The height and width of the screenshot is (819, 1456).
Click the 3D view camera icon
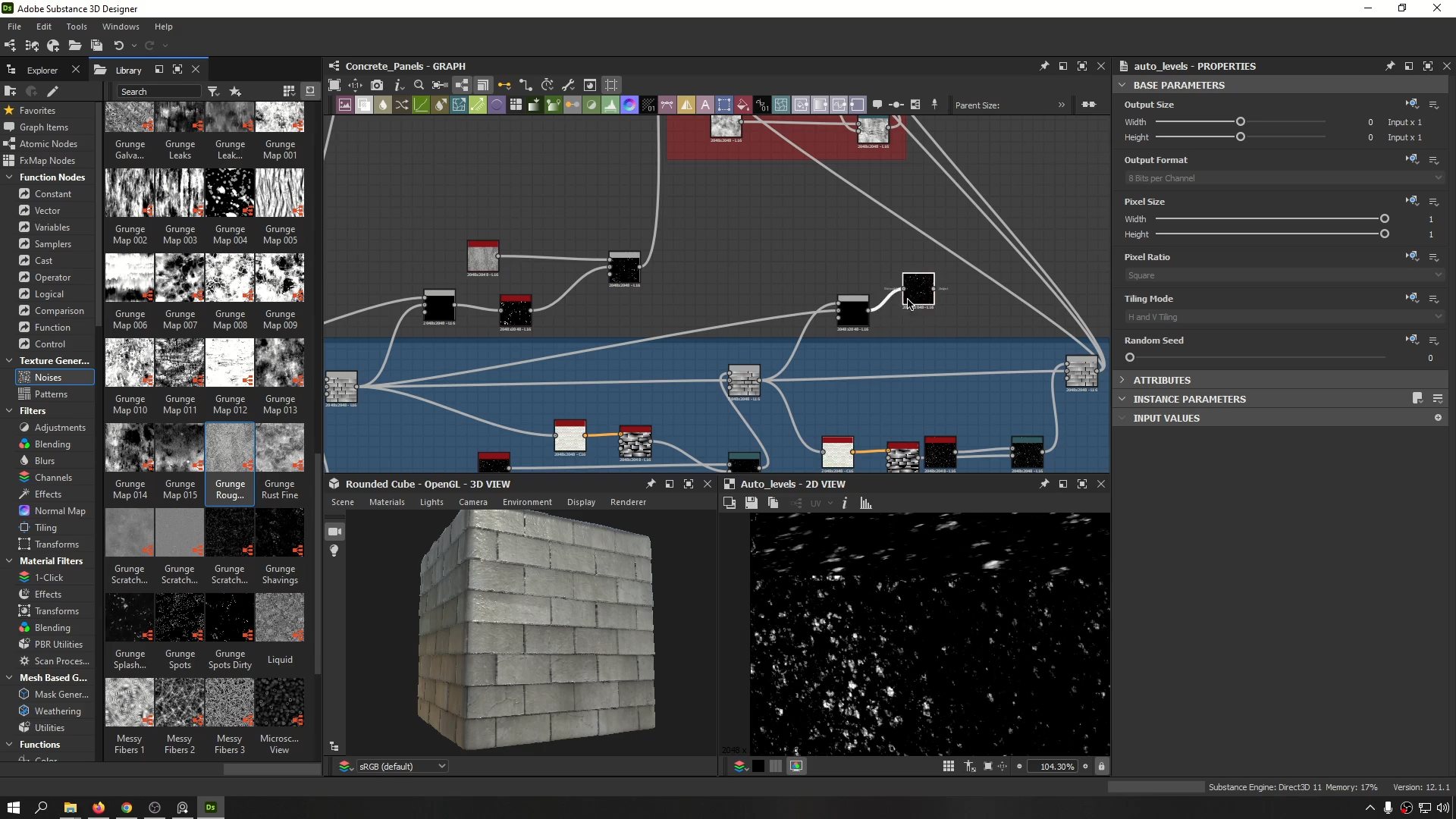tap(334, 532)
